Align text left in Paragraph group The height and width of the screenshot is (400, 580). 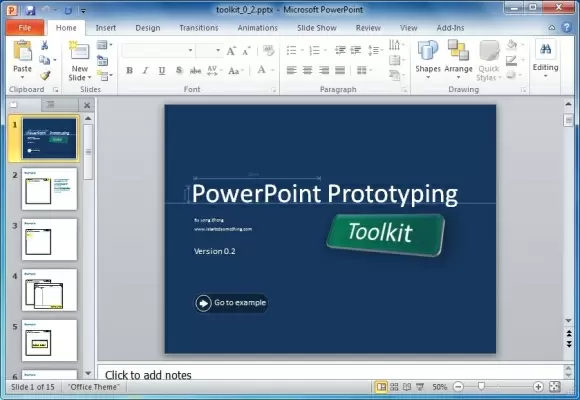click(x=291, y=70)
